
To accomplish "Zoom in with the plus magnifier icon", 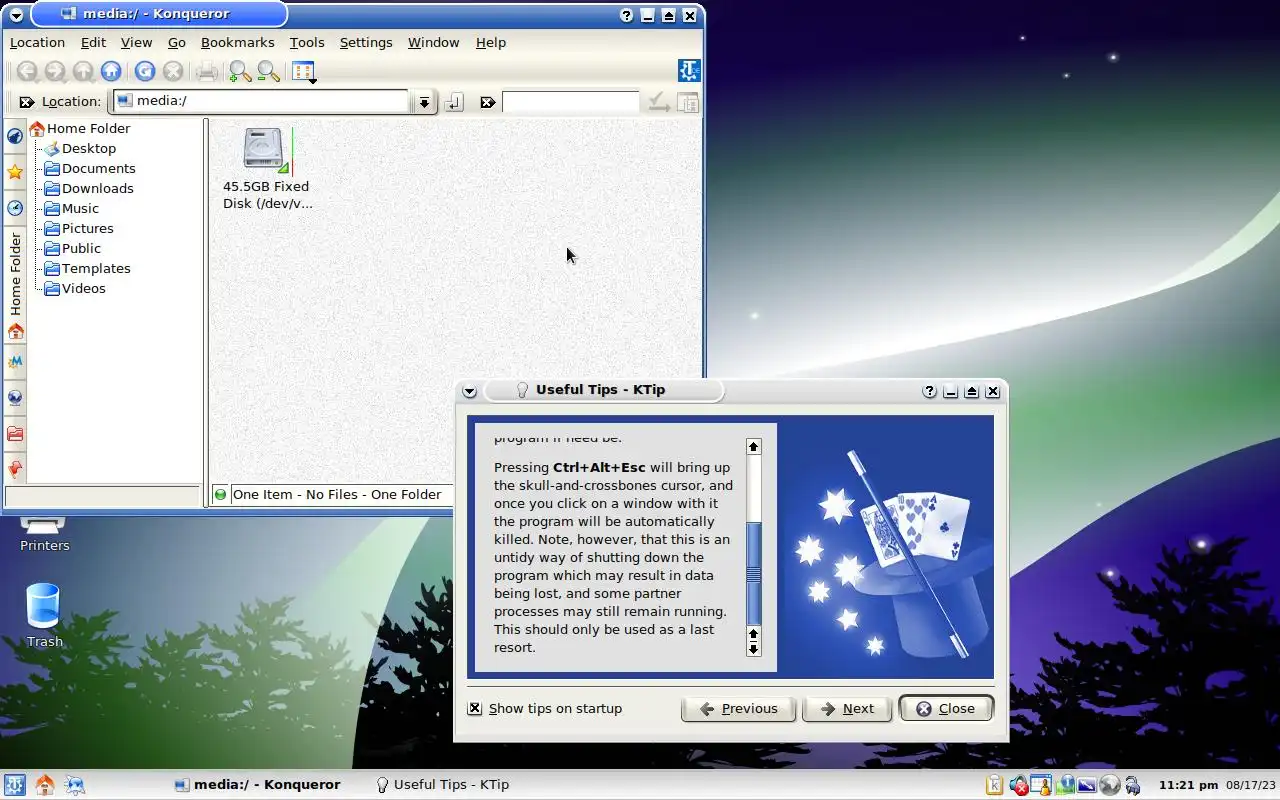I will (x=240, y=71).
